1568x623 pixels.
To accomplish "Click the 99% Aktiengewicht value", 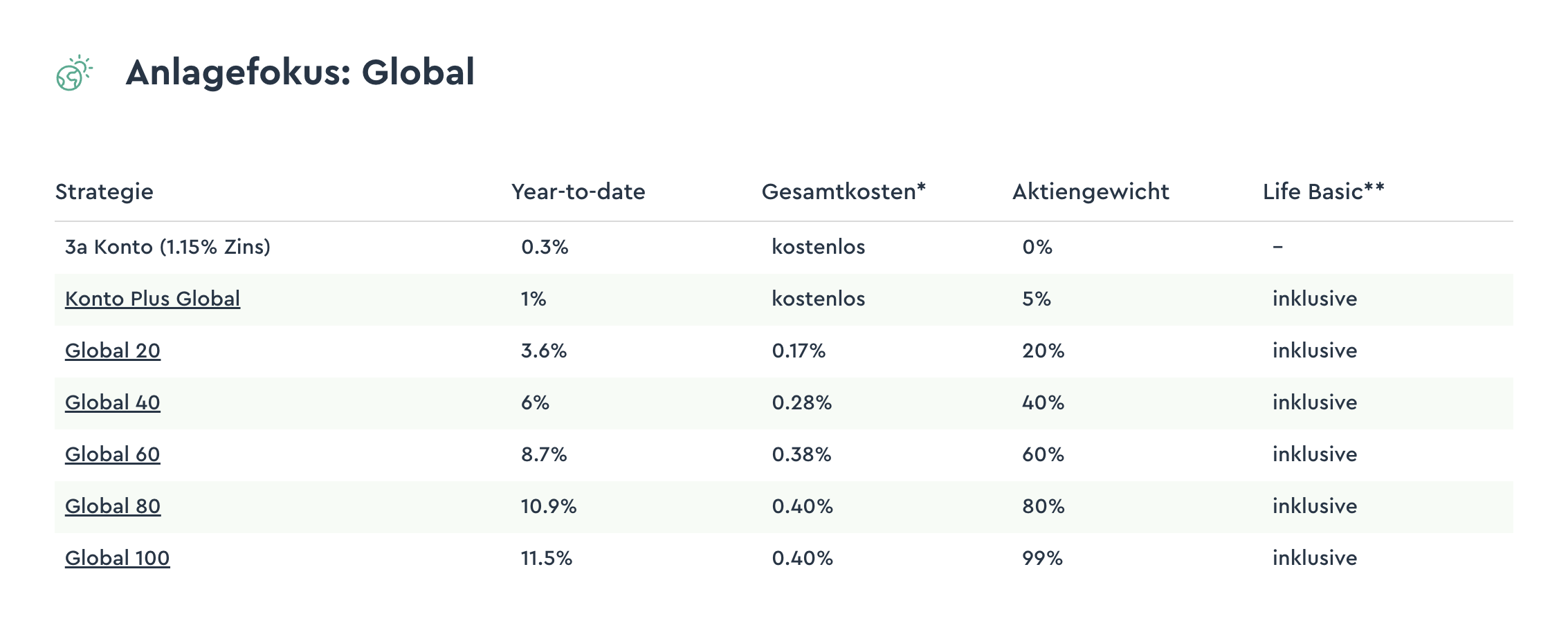I will coord(1042,558).
